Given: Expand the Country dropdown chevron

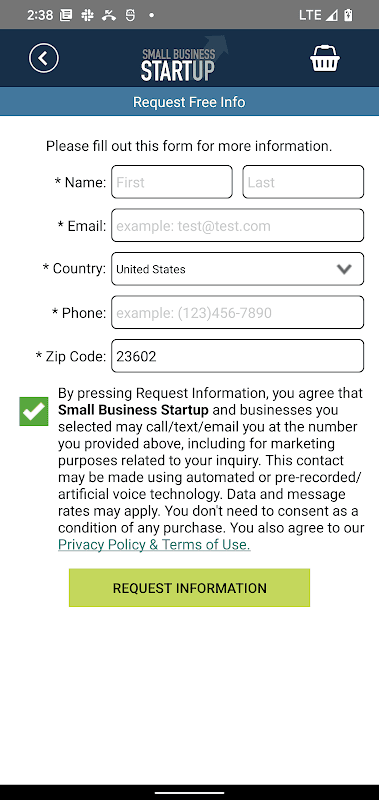Looking at the screenshot, I should point(344,269).
